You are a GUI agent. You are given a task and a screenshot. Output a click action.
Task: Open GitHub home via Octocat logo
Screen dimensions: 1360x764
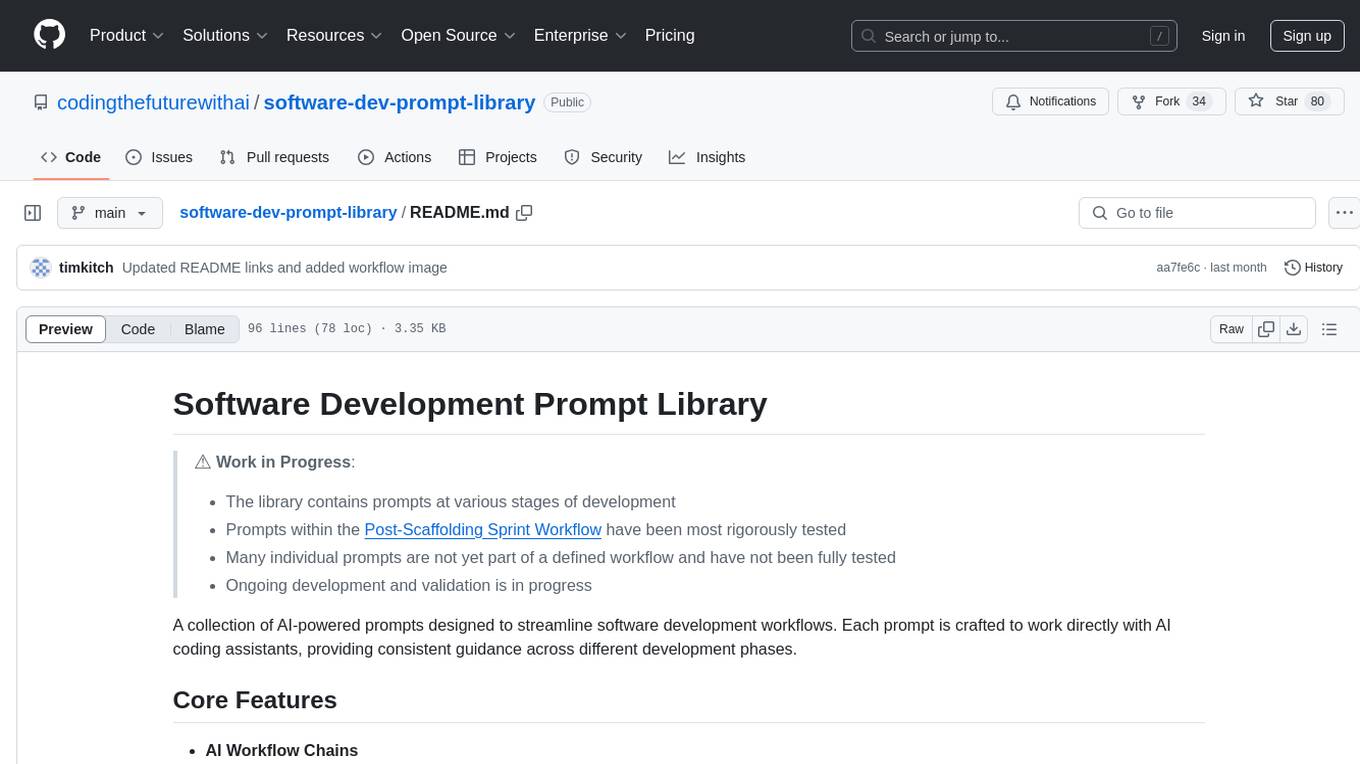(x=49, y=35)
